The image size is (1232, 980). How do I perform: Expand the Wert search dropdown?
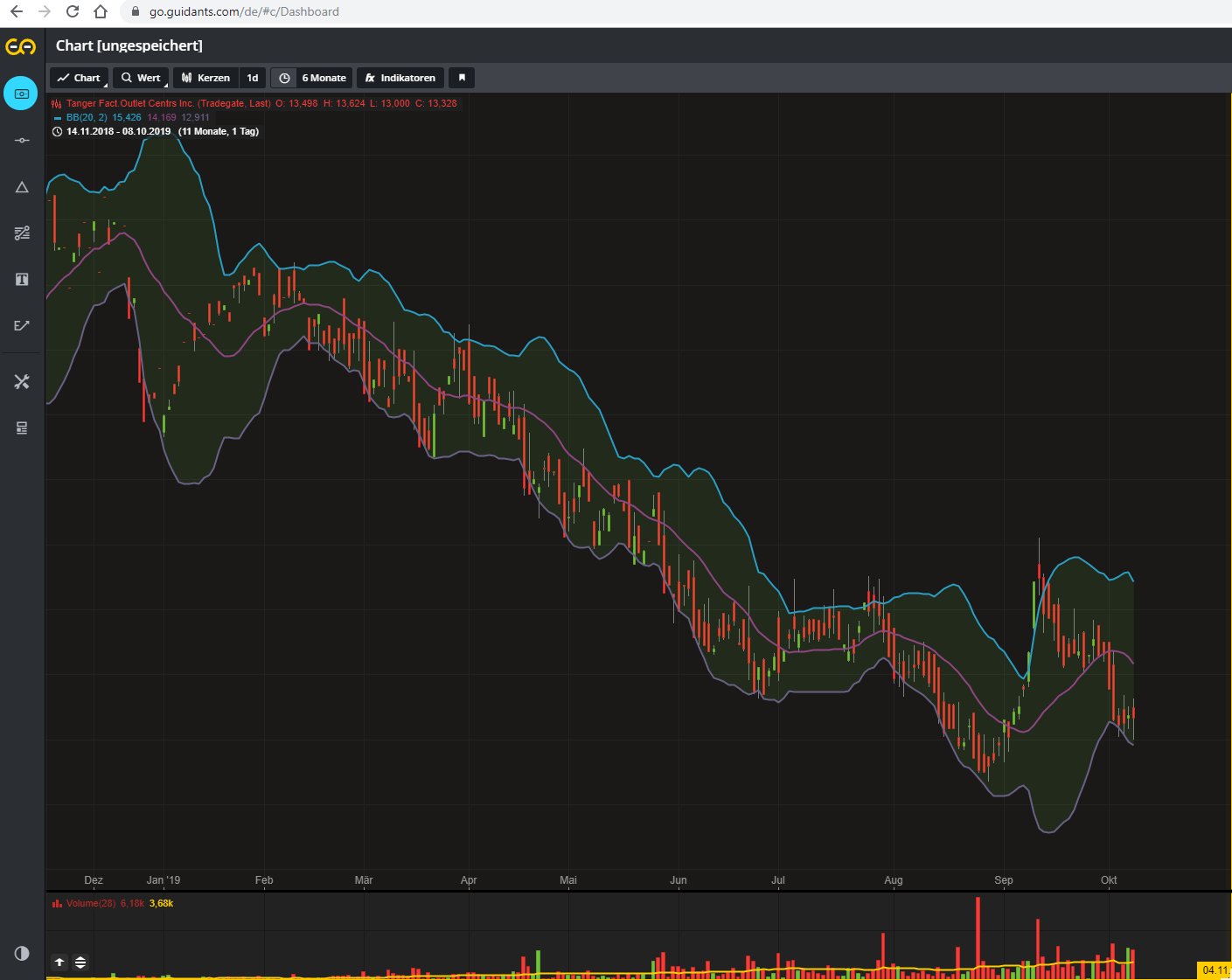point(141,78)
